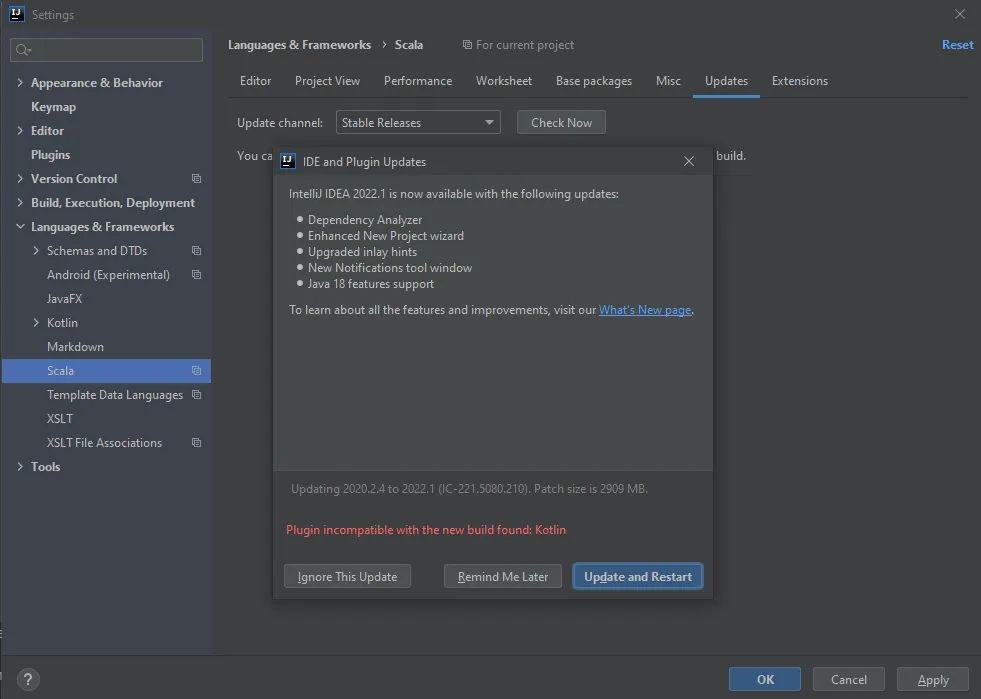Click the For current project indicator
Image resolution: width=981 pixels, height=699 pixels.
click(x=518, y=45)
